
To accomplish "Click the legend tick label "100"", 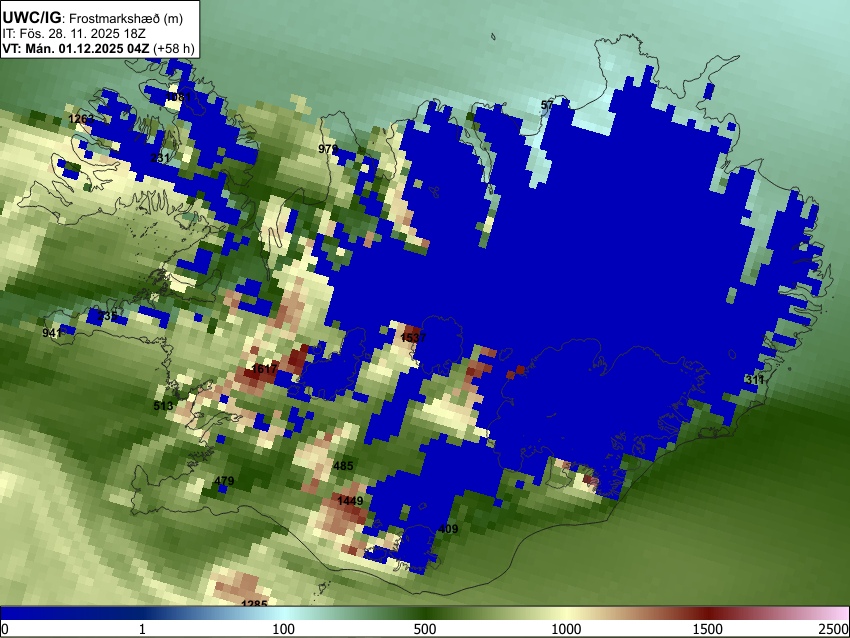I will point(284,629).
